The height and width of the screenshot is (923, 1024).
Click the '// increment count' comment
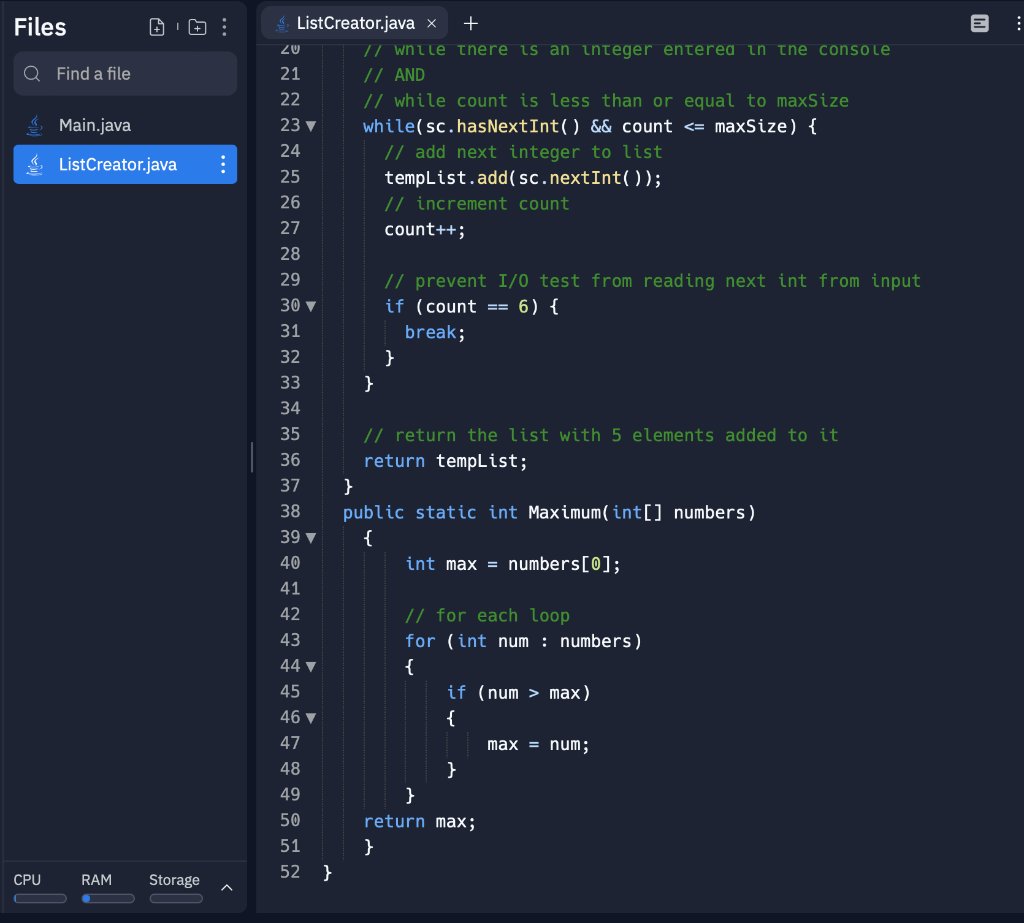pos(477,204)
